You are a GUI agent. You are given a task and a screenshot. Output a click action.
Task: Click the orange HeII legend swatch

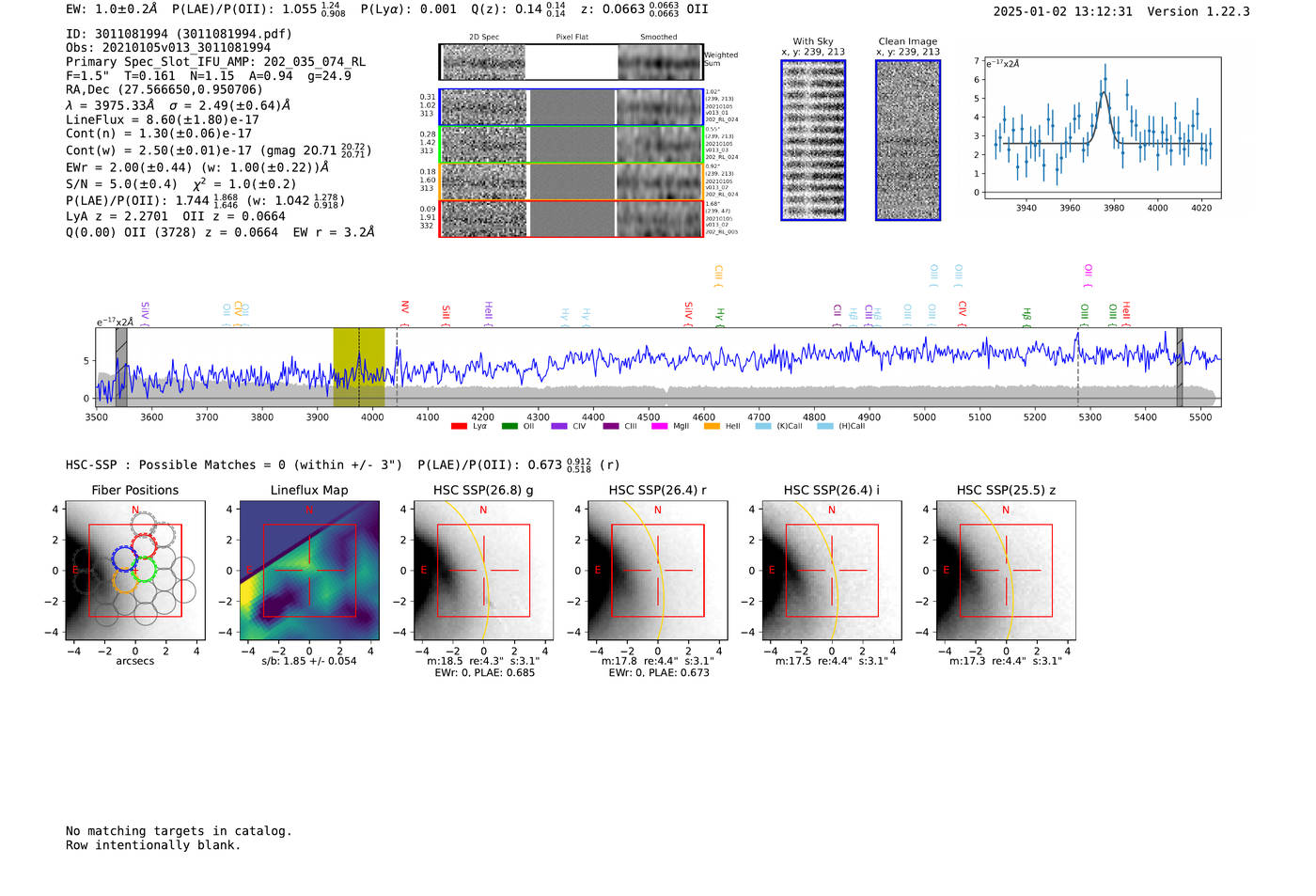point(712,426)
